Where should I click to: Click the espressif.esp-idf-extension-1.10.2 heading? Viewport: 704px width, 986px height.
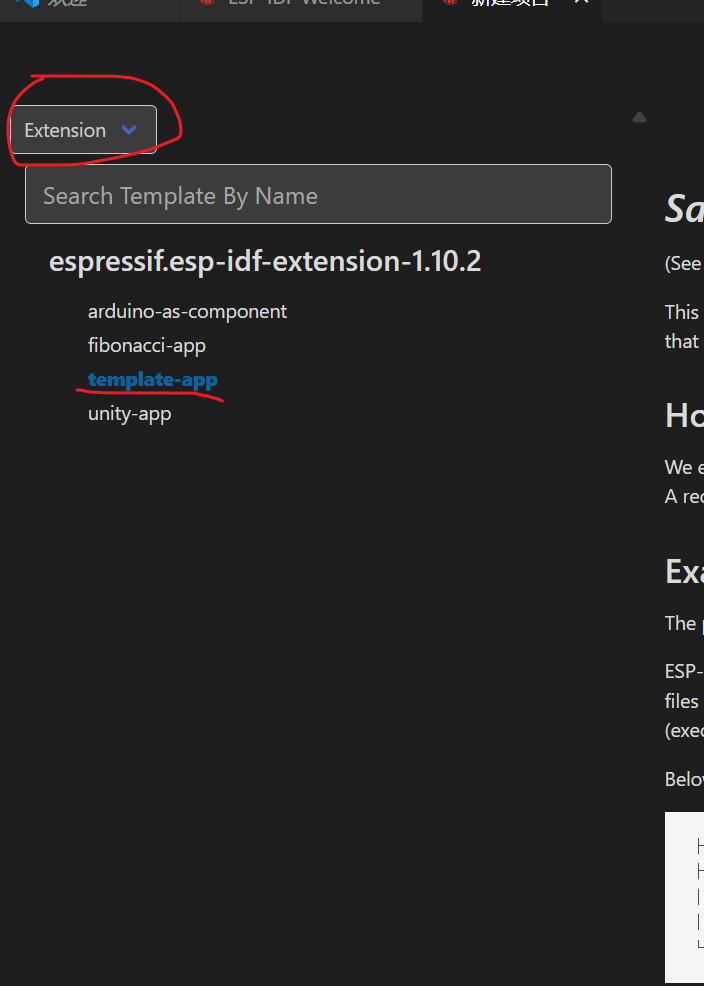coord(265,261)
